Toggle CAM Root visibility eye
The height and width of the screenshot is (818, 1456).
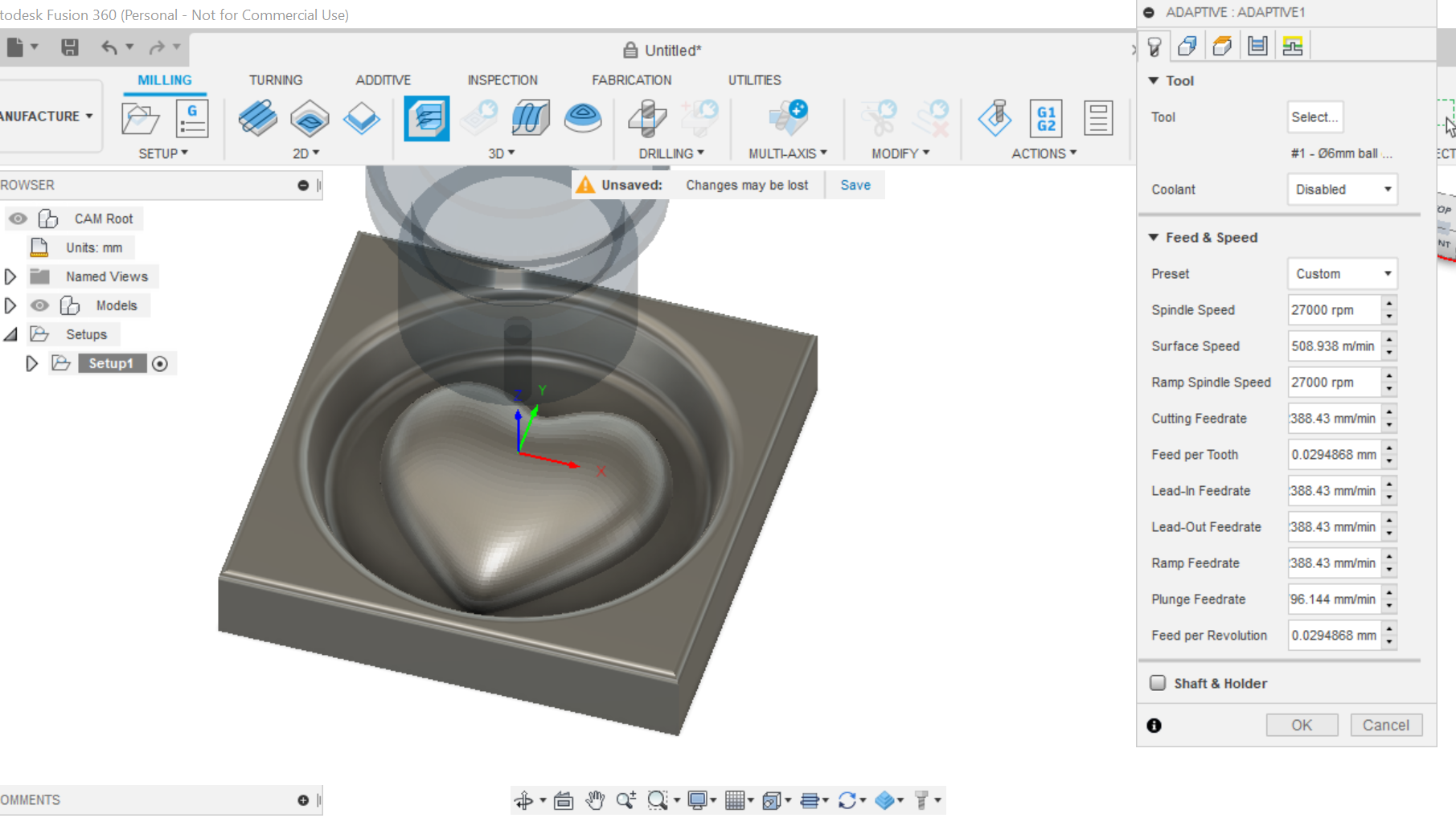[x=18, y=219]
